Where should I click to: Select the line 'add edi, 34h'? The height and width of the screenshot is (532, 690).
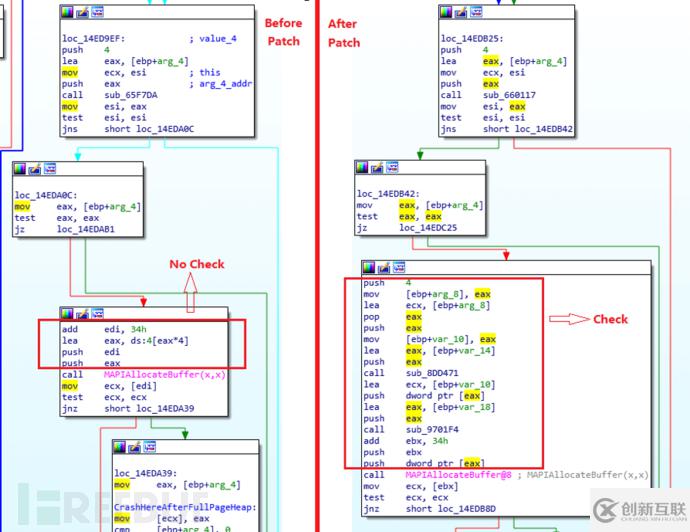tap(104, 329)
